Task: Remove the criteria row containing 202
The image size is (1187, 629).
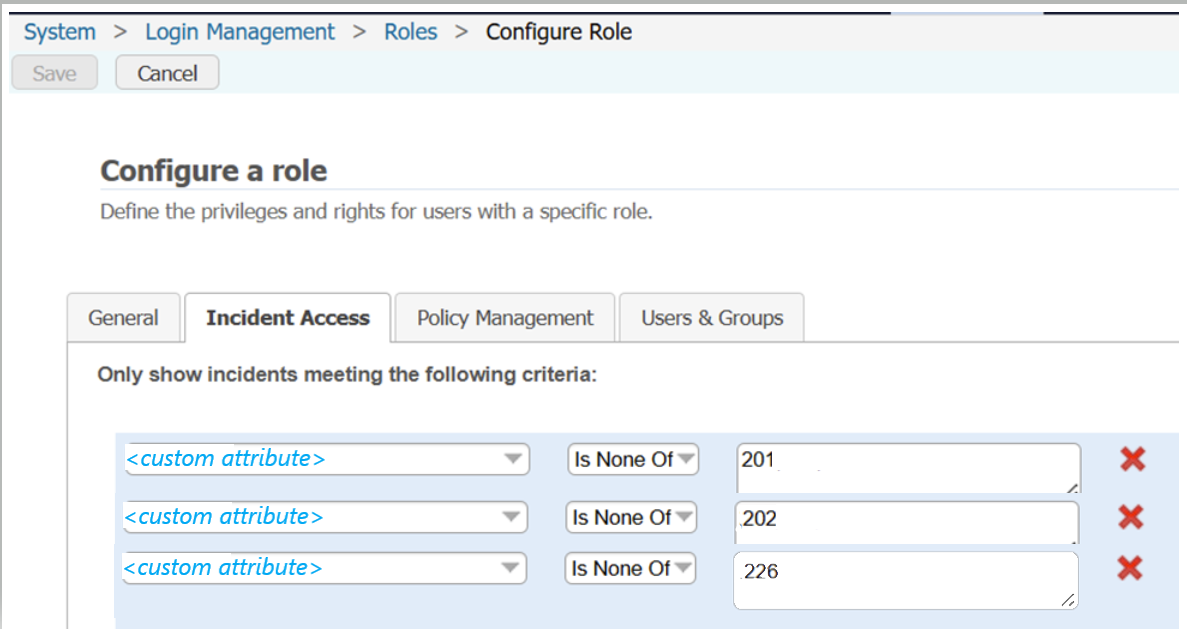Action: coord(1130,517)
